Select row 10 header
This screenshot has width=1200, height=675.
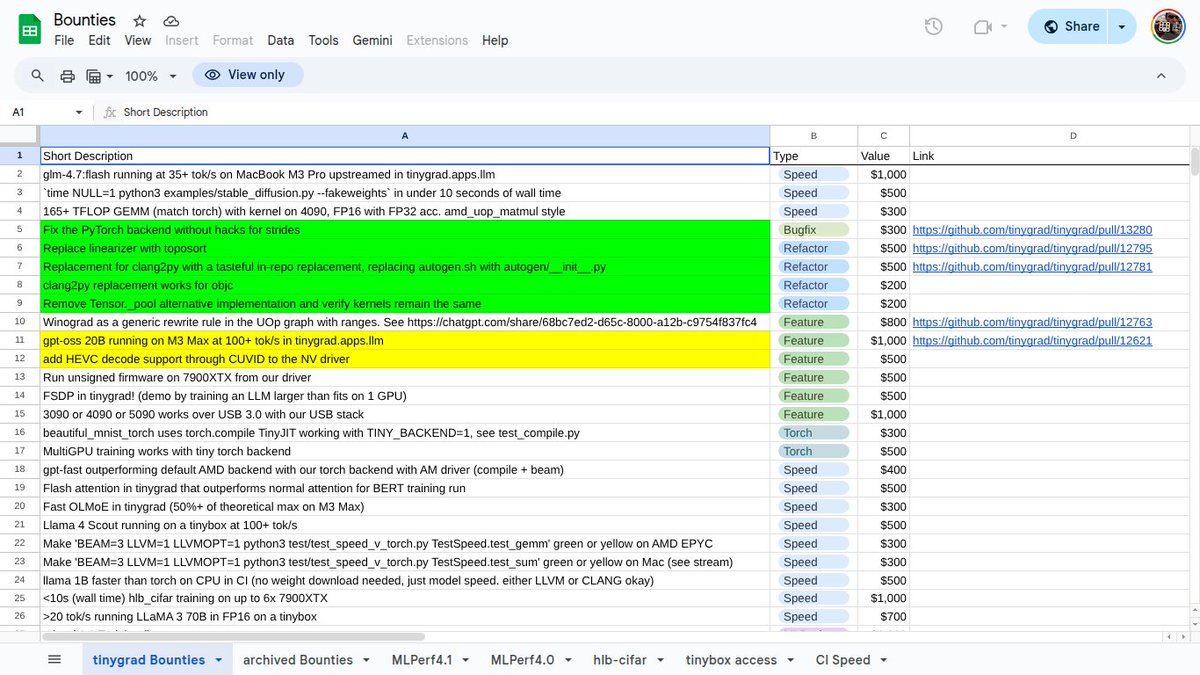[x=19, y=322]
